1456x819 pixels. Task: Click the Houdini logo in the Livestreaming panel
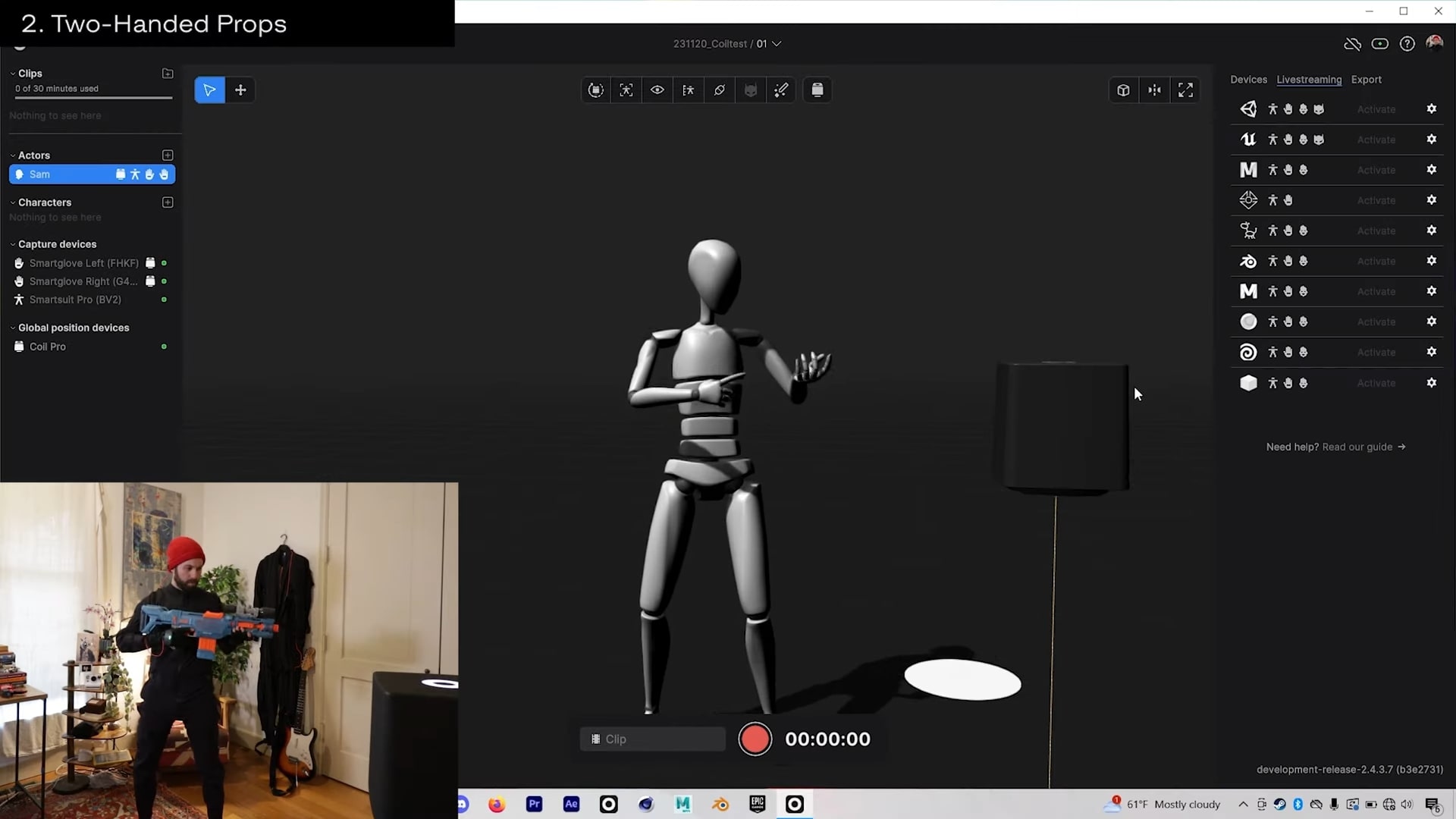pos(1248,352)
